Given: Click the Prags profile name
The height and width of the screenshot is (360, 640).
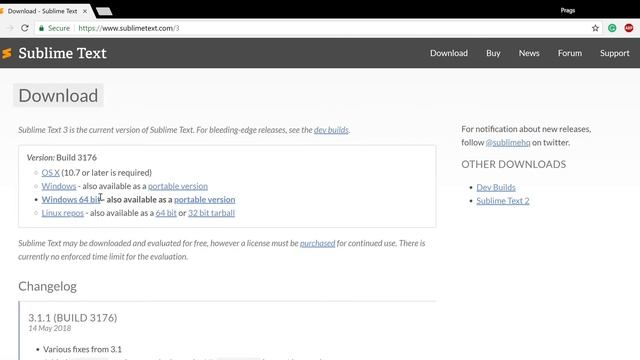Looking at the screenshot, I should click(x=567, y=11).
